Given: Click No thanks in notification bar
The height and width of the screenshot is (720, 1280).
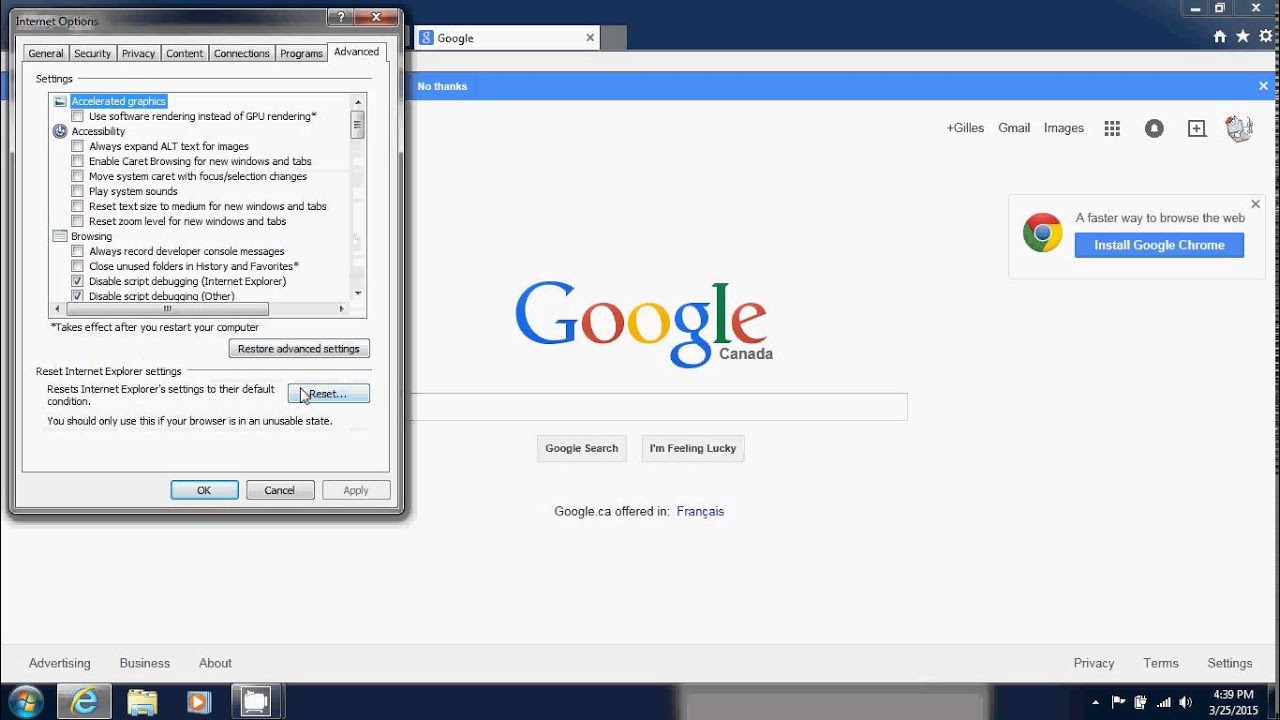Looking at the screenshot, I should (x=442, y=86).
